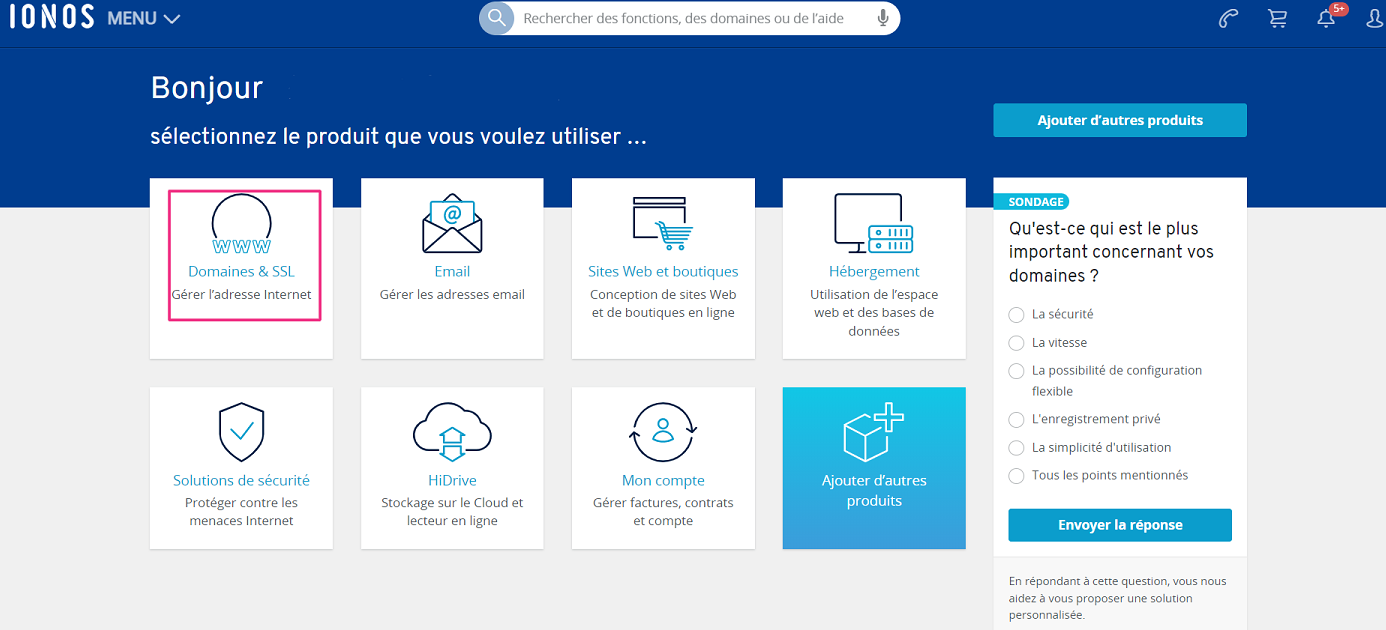
Task: Click the 'Gérer factures, contrats et compte' text
Action: click(663, 511)
